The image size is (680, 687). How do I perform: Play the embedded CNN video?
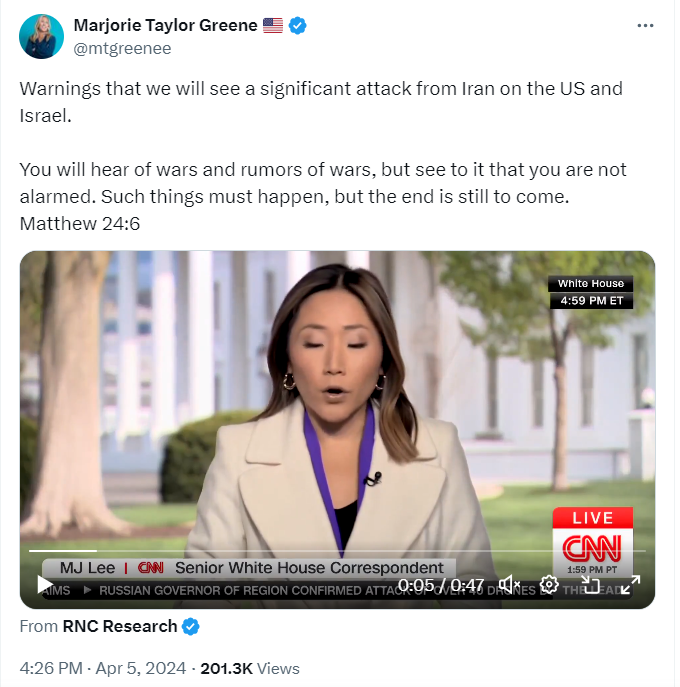point(45,584)
